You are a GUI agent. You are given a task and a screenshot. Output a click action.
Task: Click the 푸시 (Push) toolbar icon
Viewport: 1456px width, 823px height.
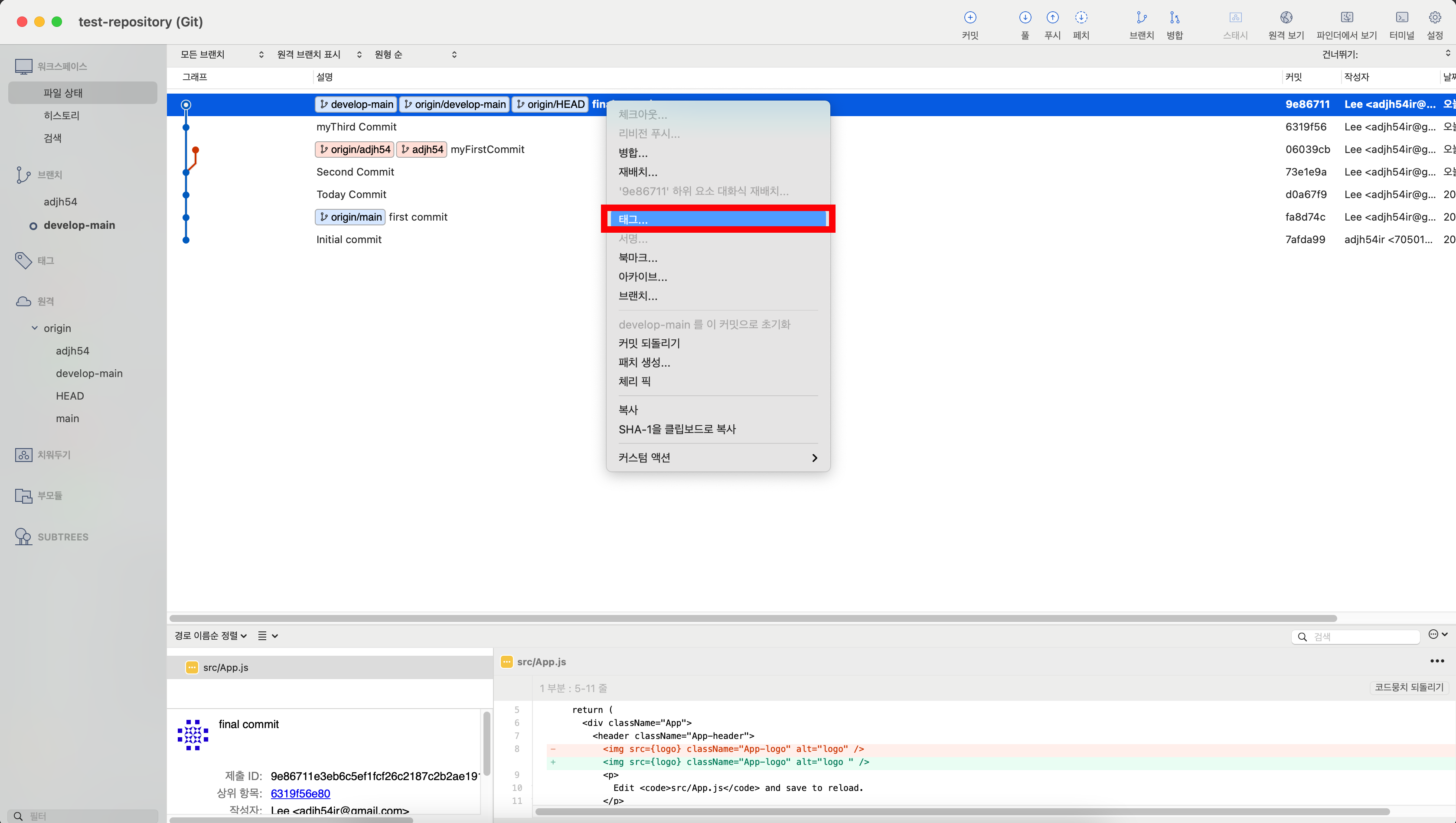(x=1052, y=18)
